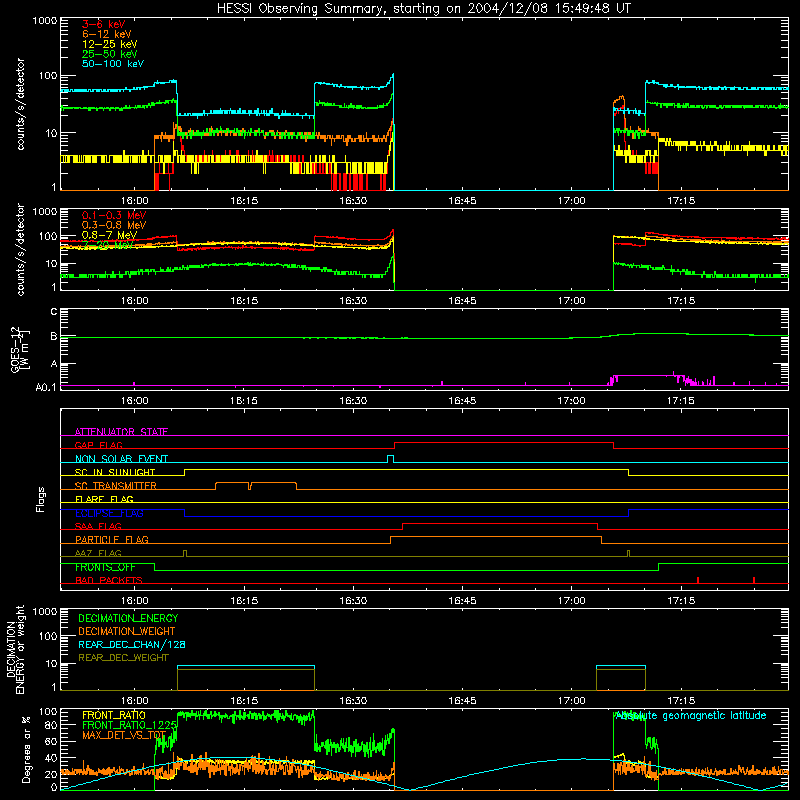The height and width of the screenshot is (800, 800).
Task: Click the REAR_DEC_CHAN/128 legend label
Action: [x=132, y=644]
